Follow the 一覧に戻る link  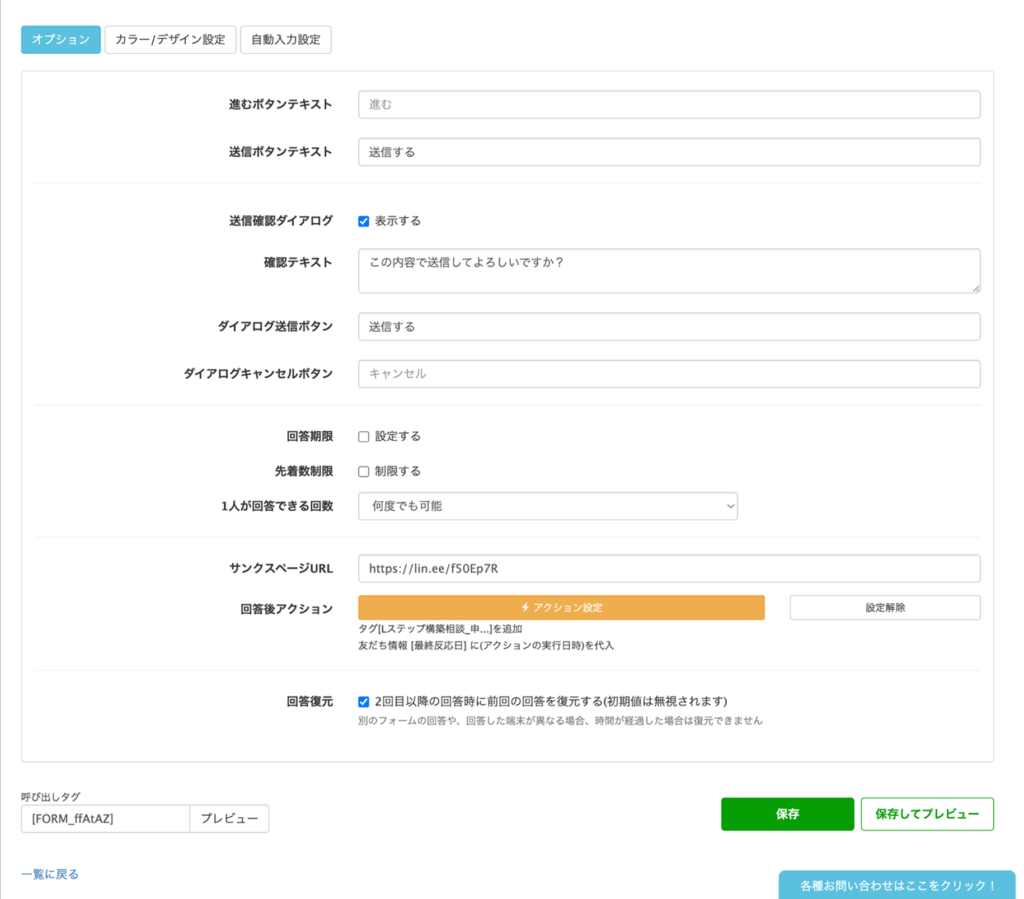click(x=49, y=874)
